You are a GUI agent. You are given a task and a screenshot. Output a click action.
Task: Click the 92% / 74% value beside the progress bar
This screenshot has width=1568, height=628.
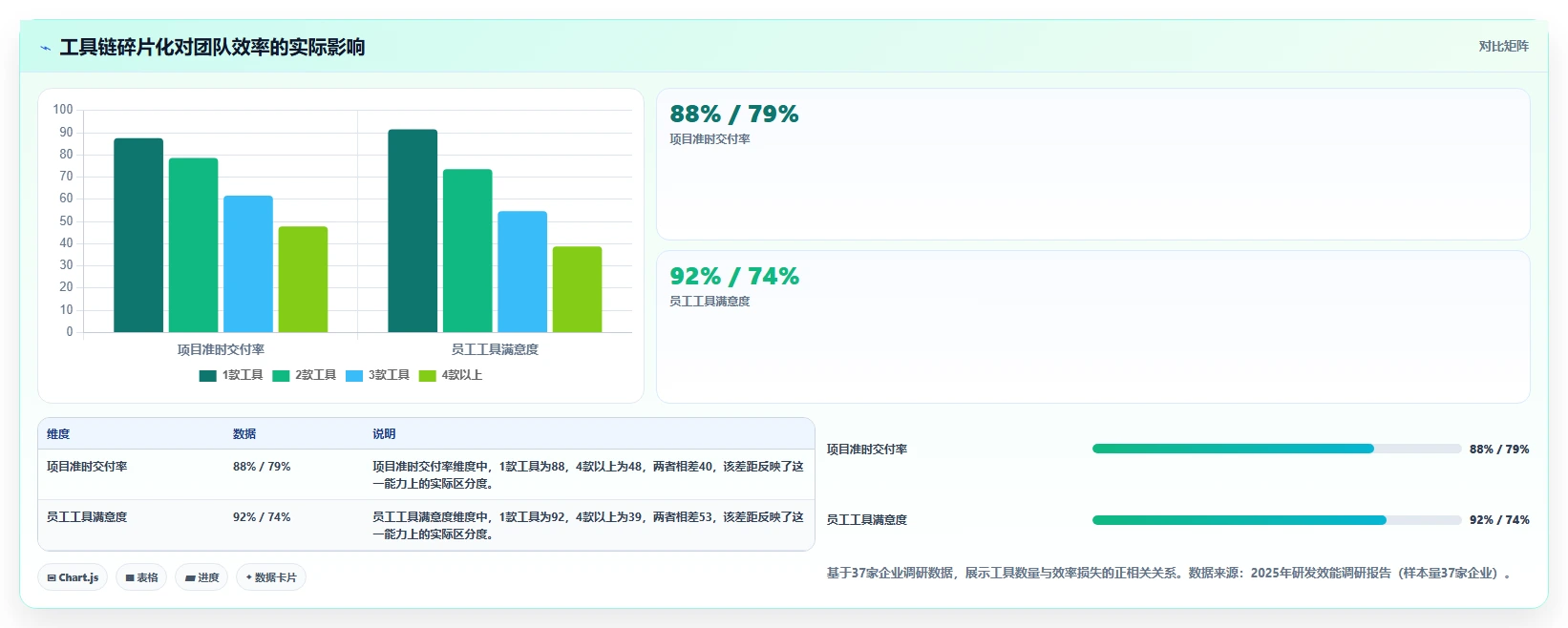click(1499, 520)
